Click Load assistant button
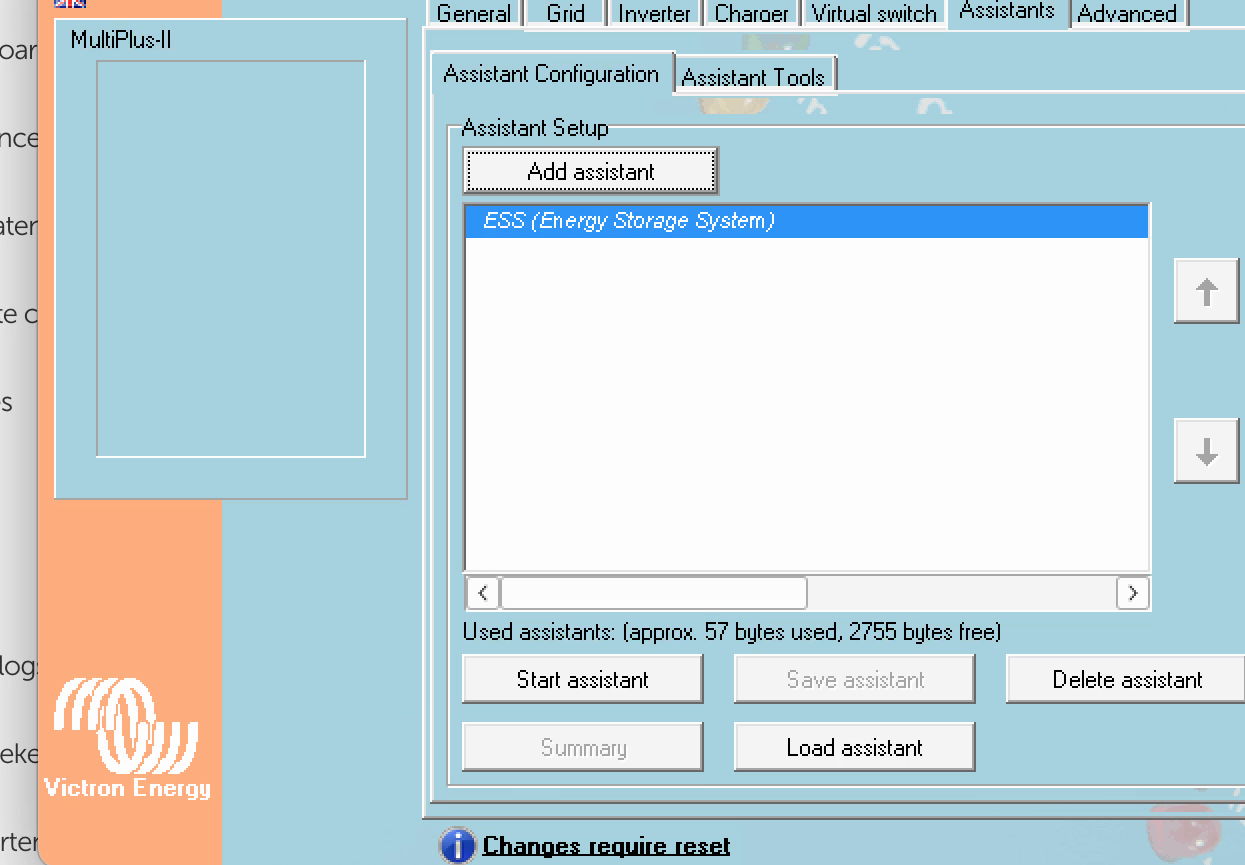Screen dimensions: 1245x865 click(x=855, y=748)
